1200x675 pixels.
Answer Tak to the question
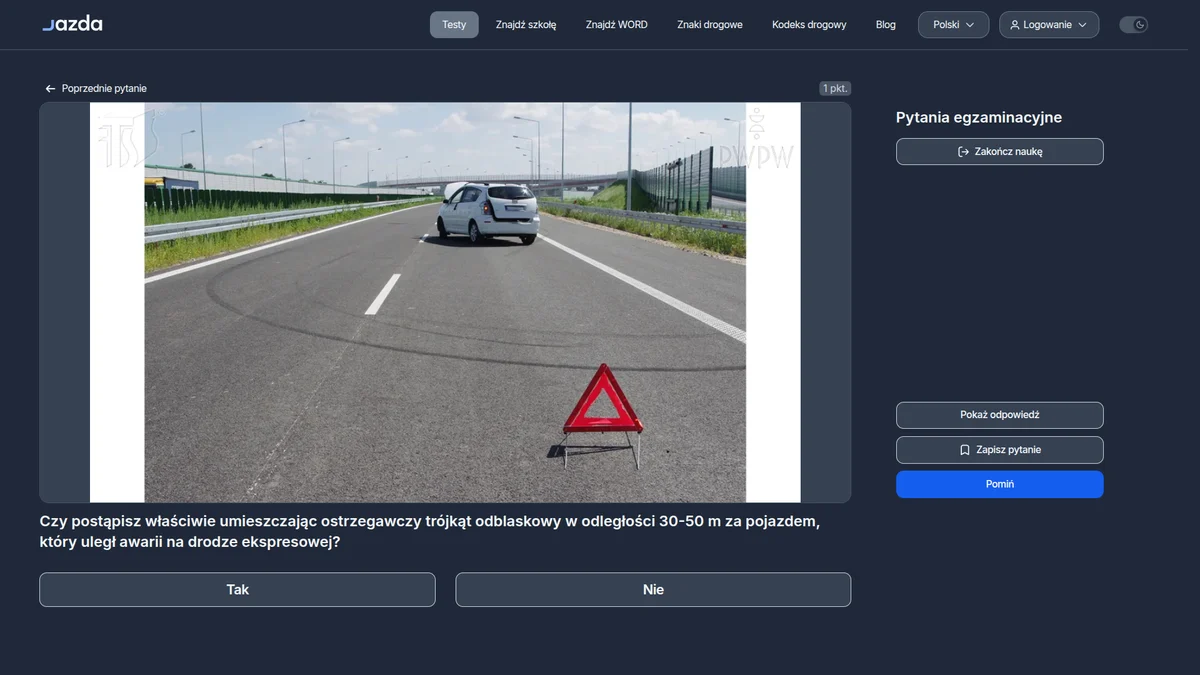click(237, 590)
